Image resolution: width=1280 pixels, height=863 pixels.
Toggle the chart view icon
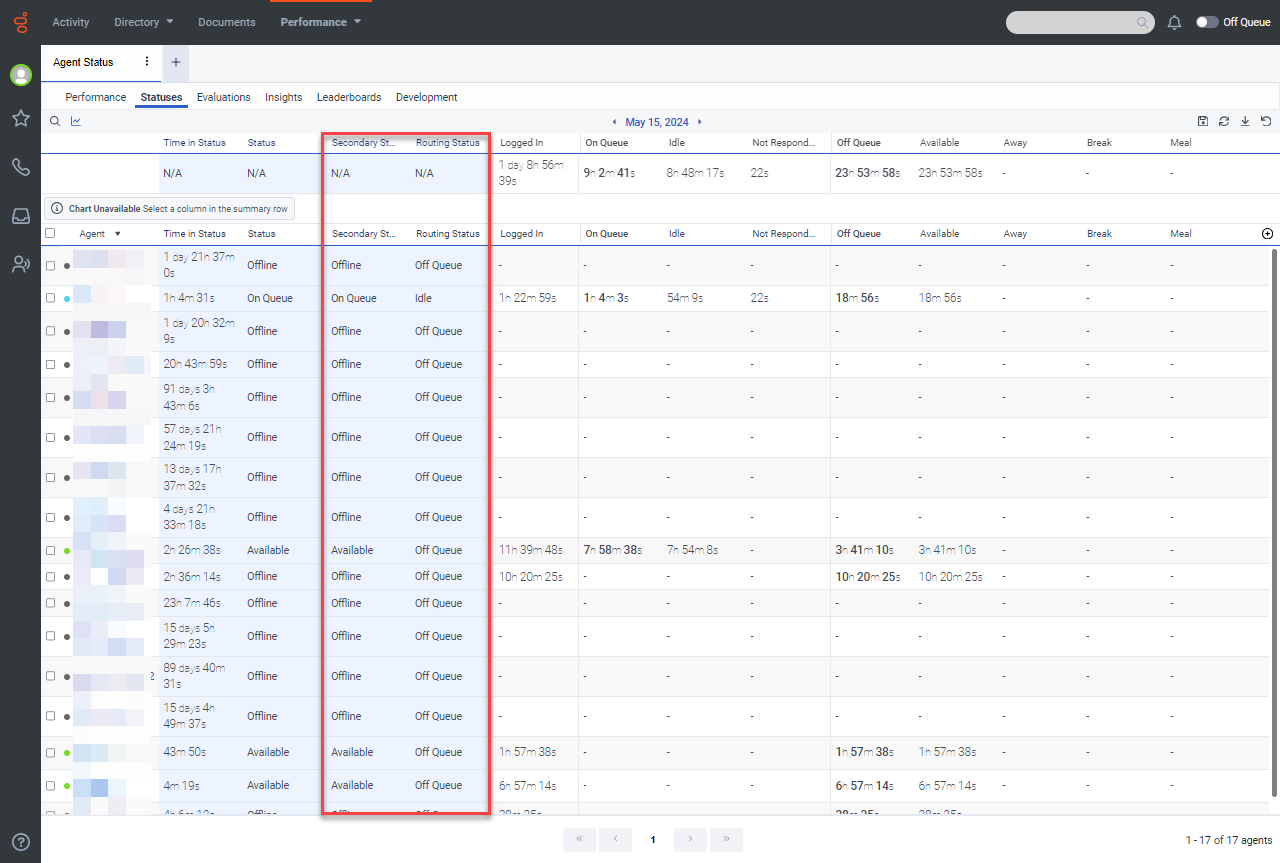[76, 122]
